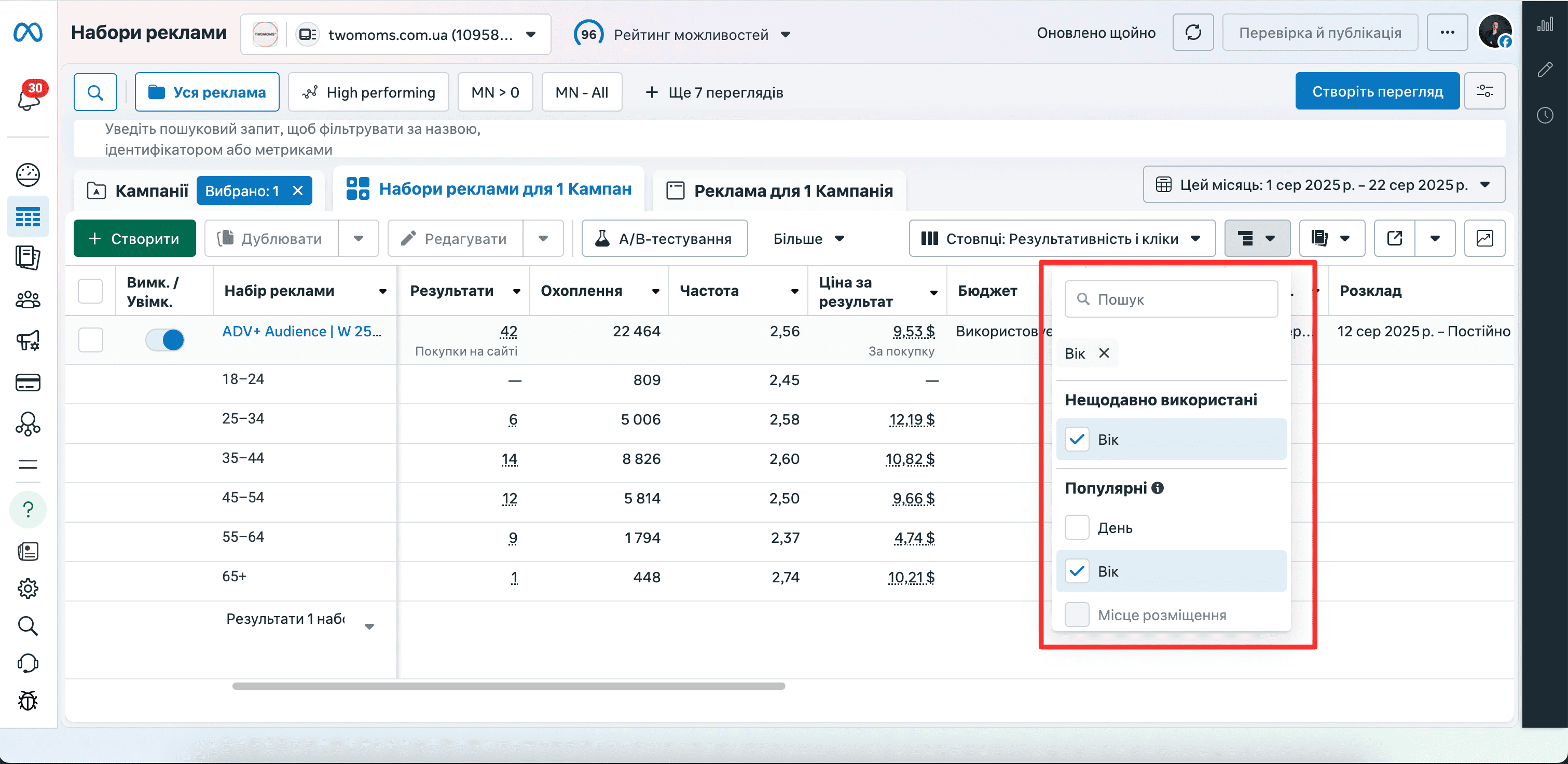1568x764 pixels.
Task: Uncheck Вік under Популярні
Action: click(x=1076, y=571)
